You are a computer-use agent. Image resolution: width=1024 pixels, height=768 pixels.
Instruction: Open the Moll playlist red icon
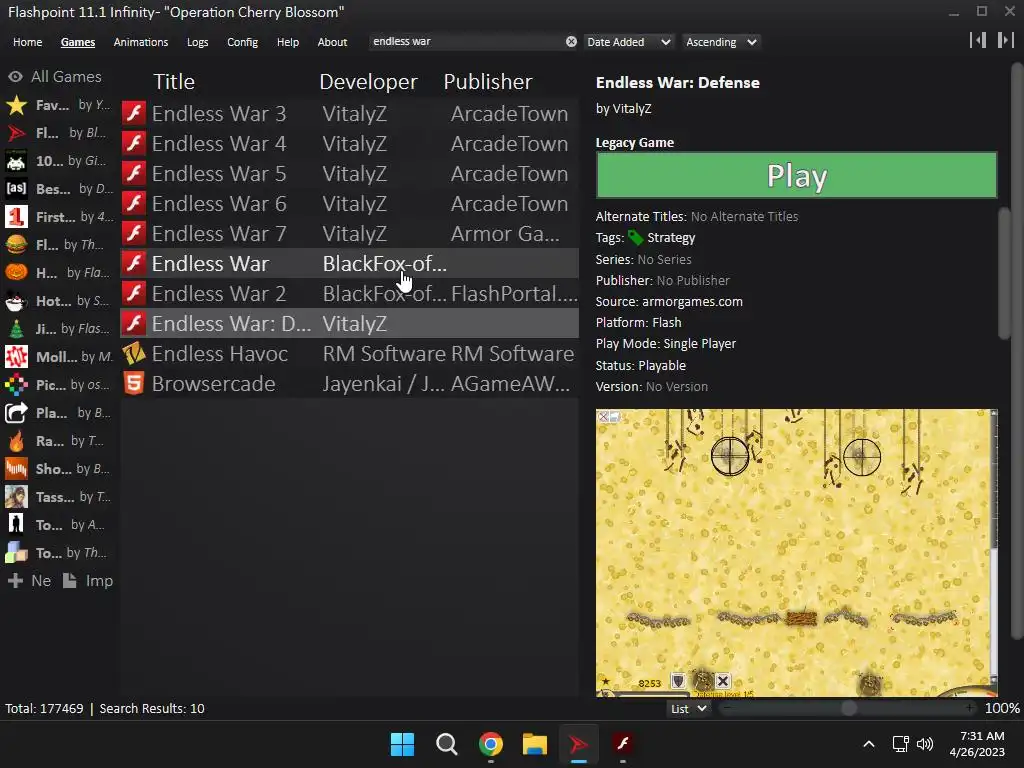click(16, 357)
